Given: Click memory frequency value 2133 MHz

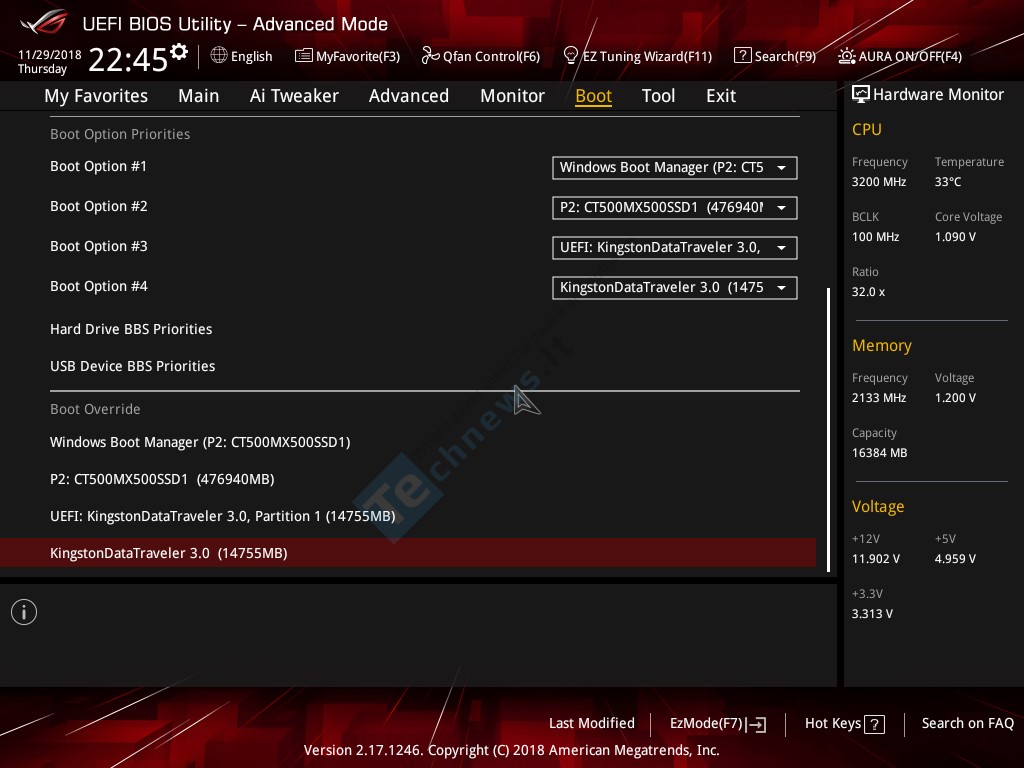Looking at the screenshot, I should coord(879,398).
